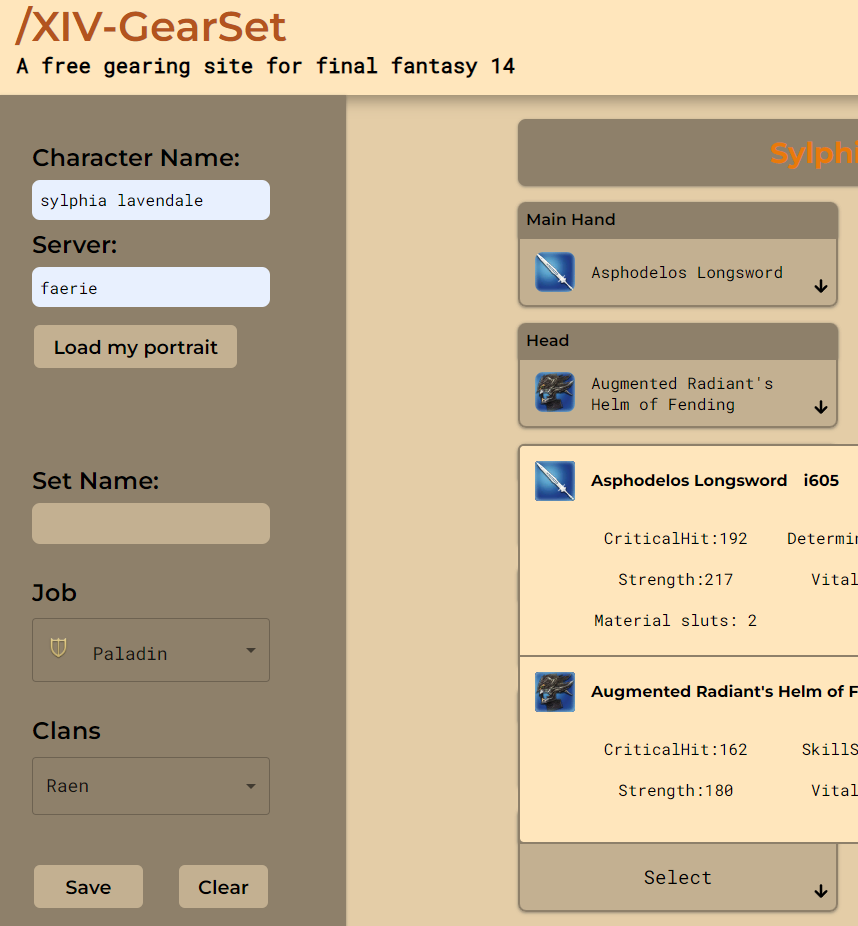Click the Asphodelos Longsword name in Main Hand slot

coord(687,273)
